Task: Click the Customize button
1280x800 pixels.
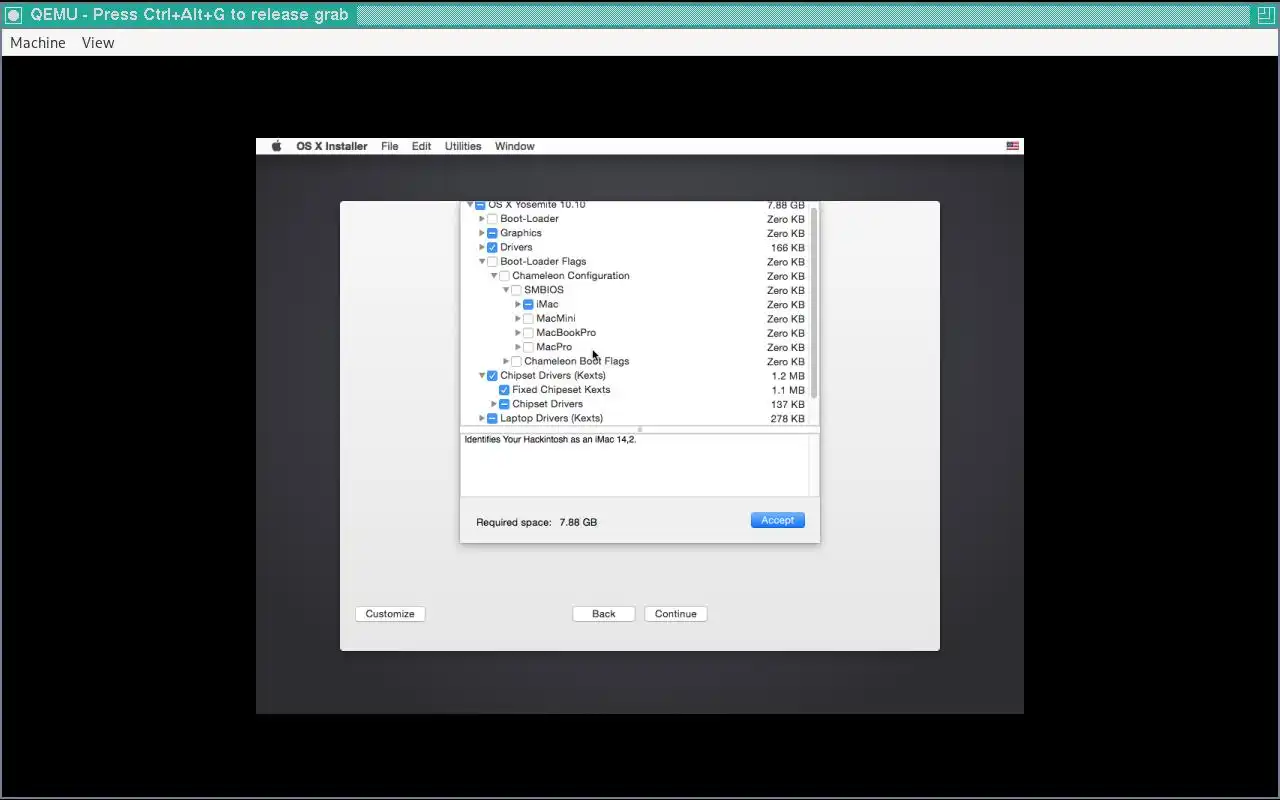Action: click(x=390, y=614)
